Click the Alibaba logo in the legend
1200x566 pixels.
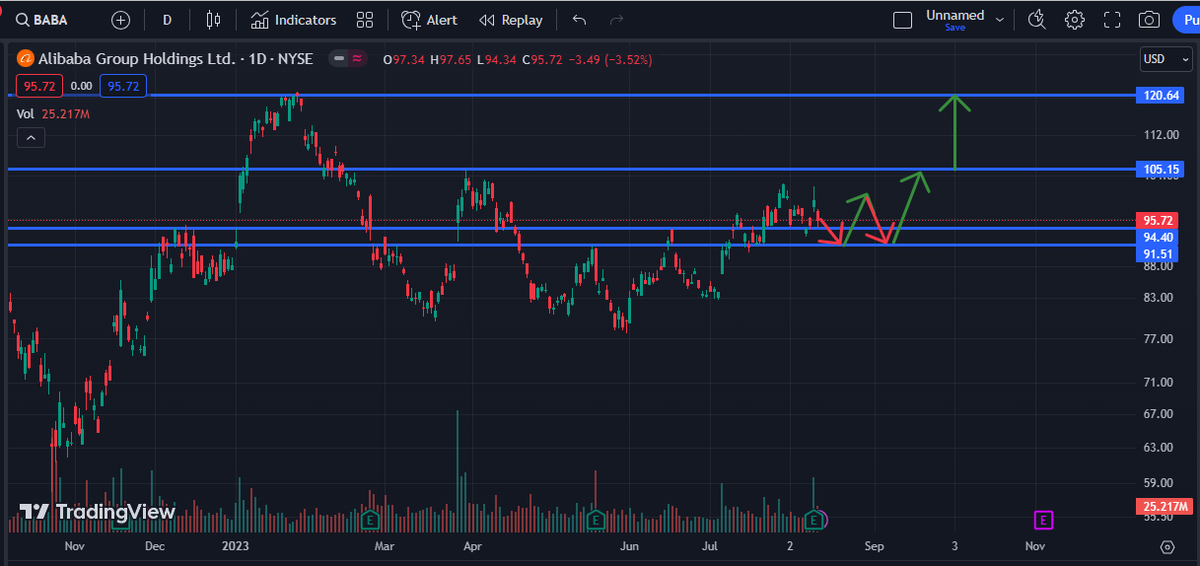click(25, 59)
